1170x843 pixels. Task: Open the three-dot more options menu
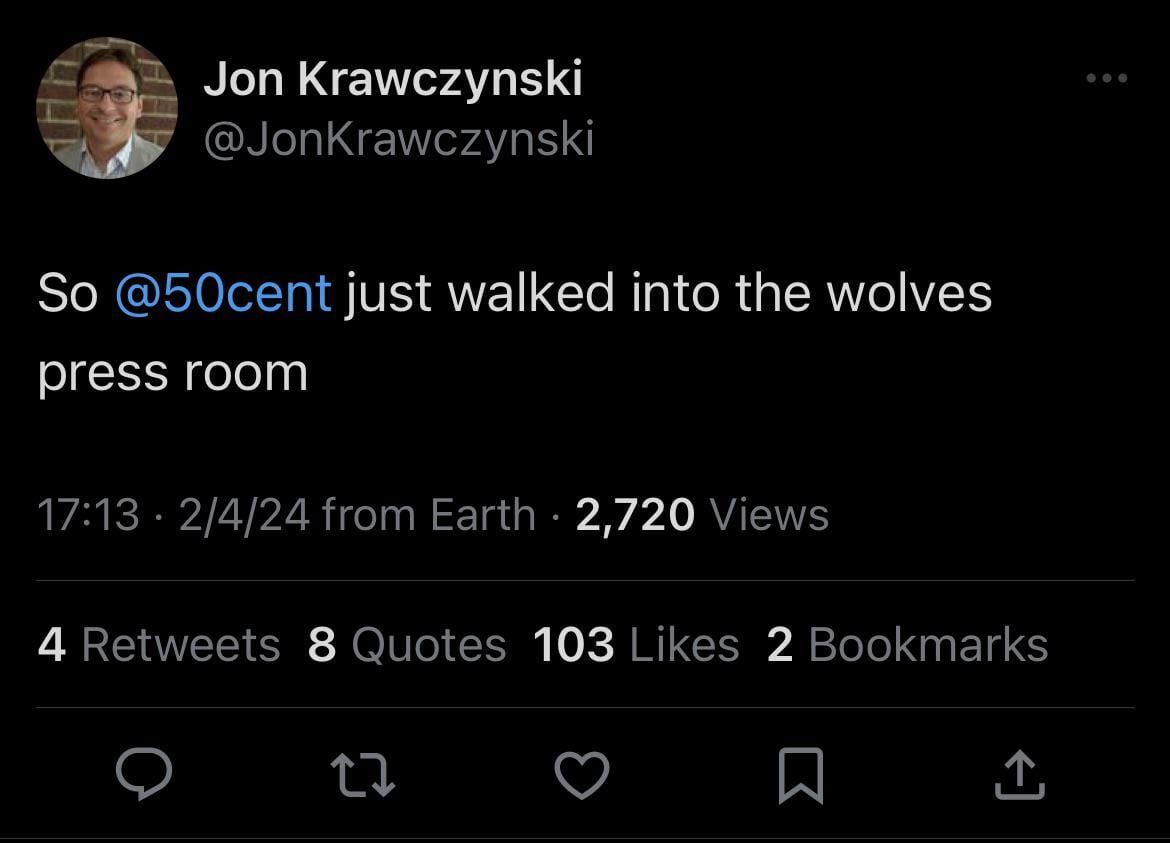1107,78
